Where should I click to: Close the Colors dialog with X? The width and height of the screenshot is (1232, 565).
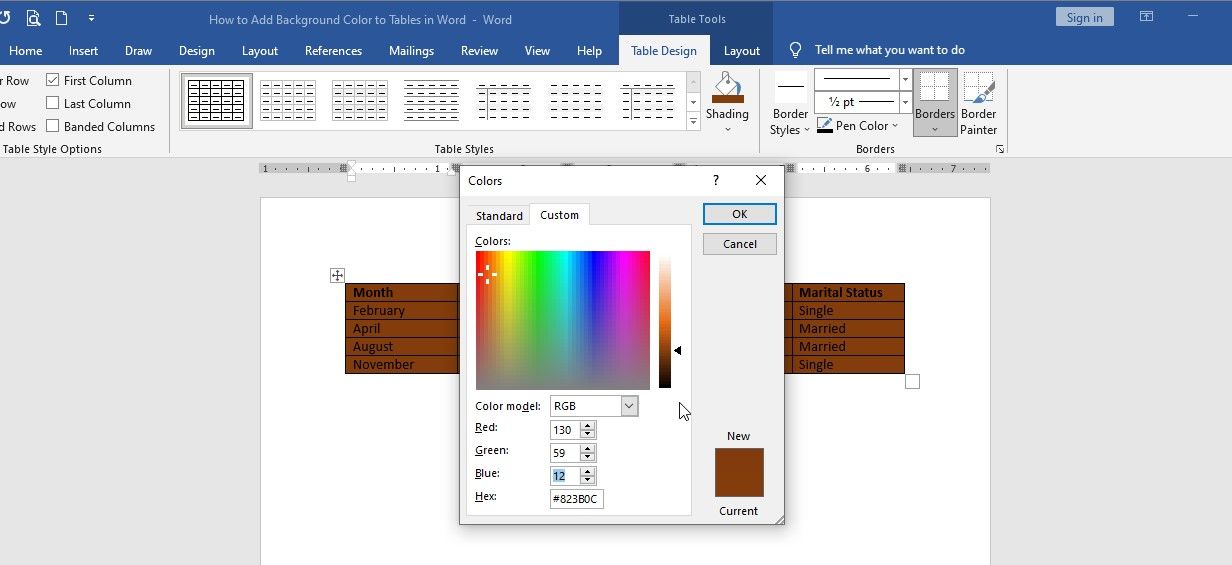coord(761,181)
